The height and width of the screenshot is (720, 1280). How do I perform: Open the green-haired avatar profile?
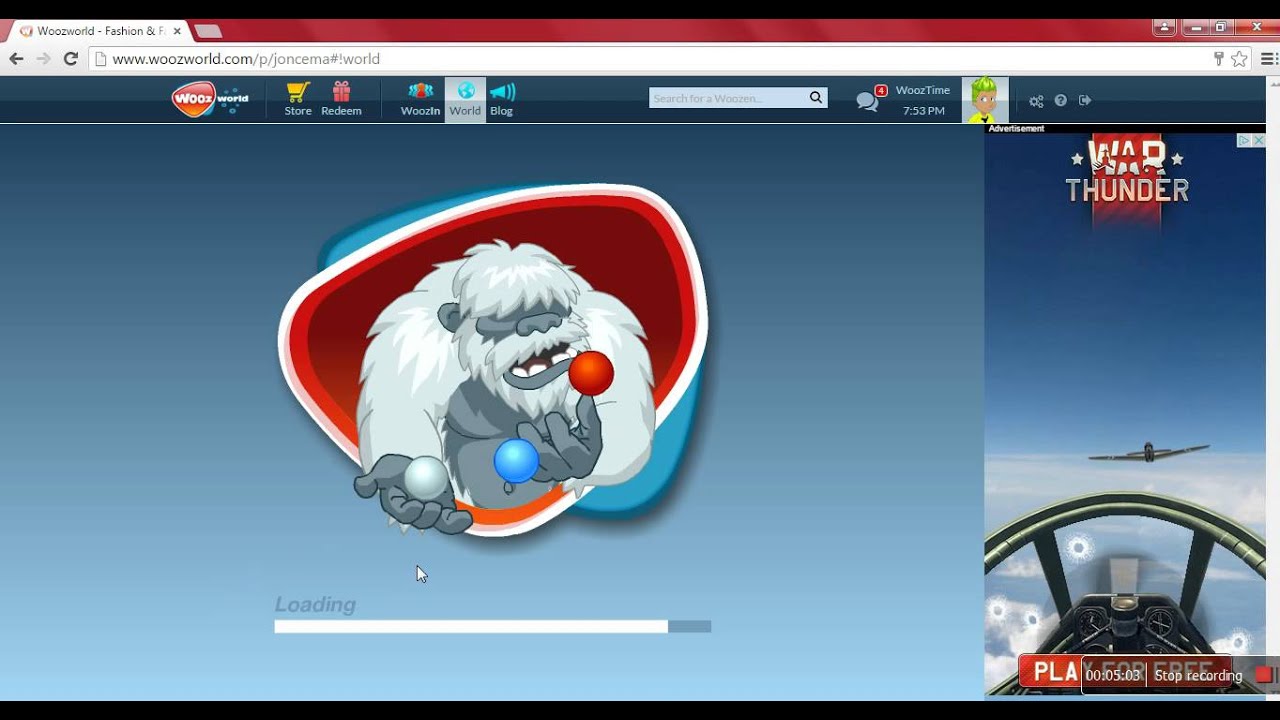[x=985, y=100]
